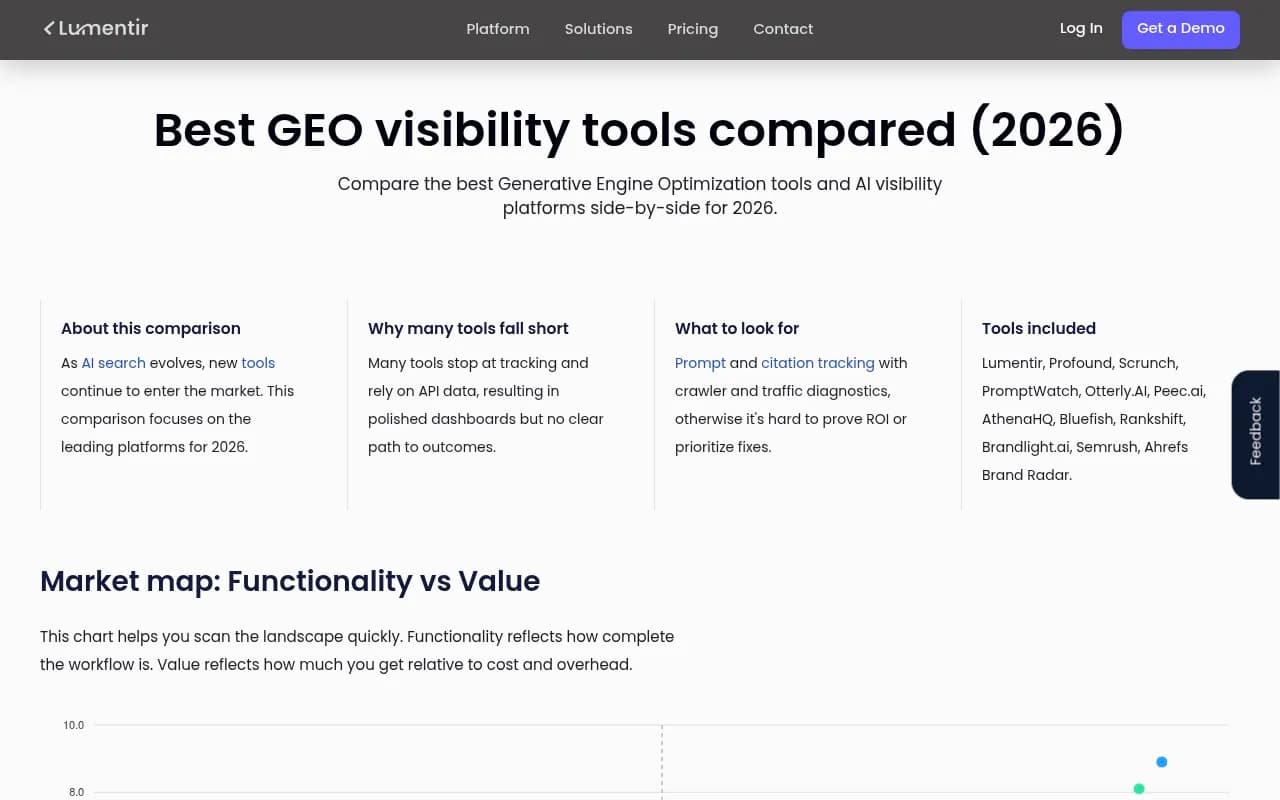The image size is (1280, 800).
Task: Click the "What to look for" heading
Action: (737, 328)
